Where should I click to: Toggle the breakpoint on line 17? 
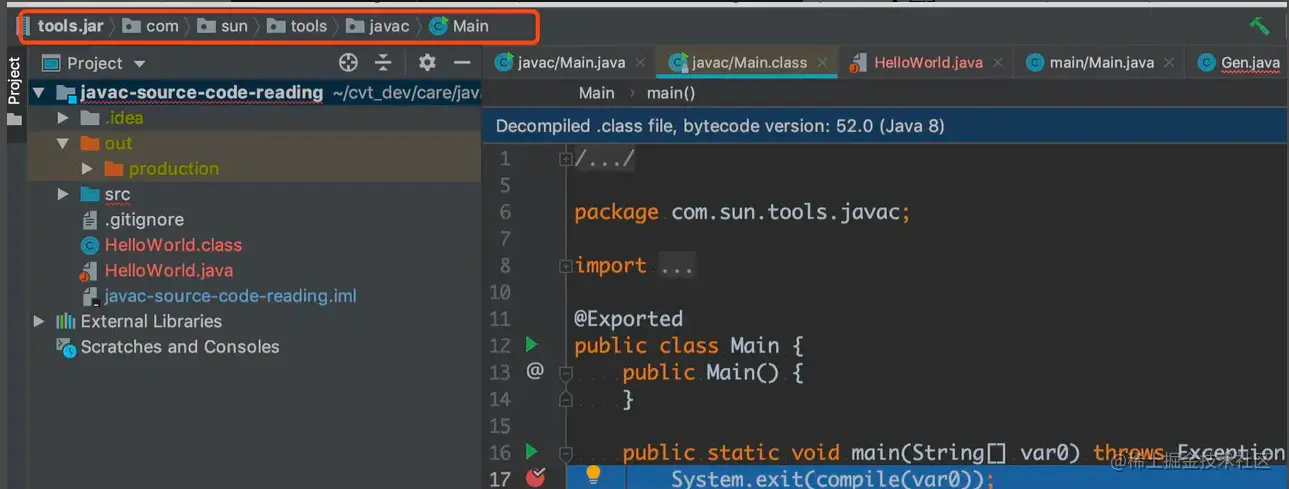click(x=535, y=477)
